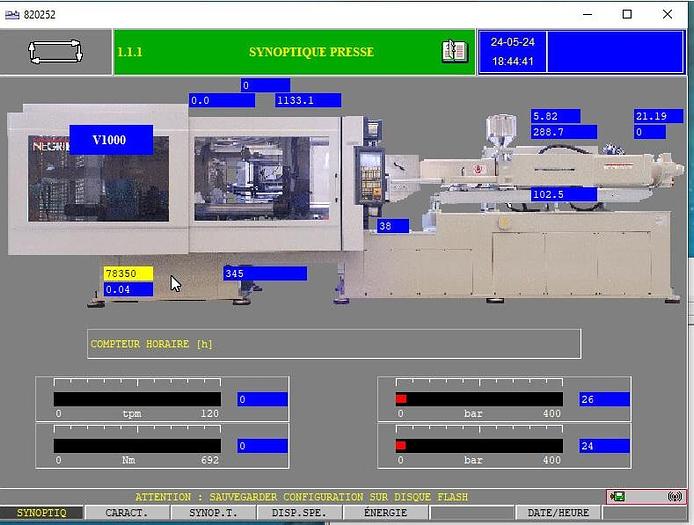The width and height of the screenshot is (694, 525).
Task: Go to the DISP.SPE. tab
Action: click(x=299, y=512)
